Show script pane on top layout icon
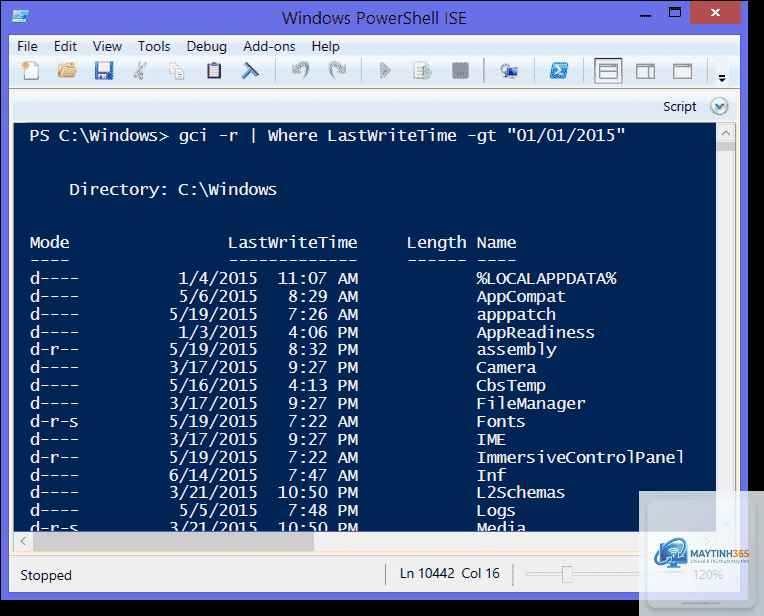Screen dimensions: 764x616 coord(608,71)
